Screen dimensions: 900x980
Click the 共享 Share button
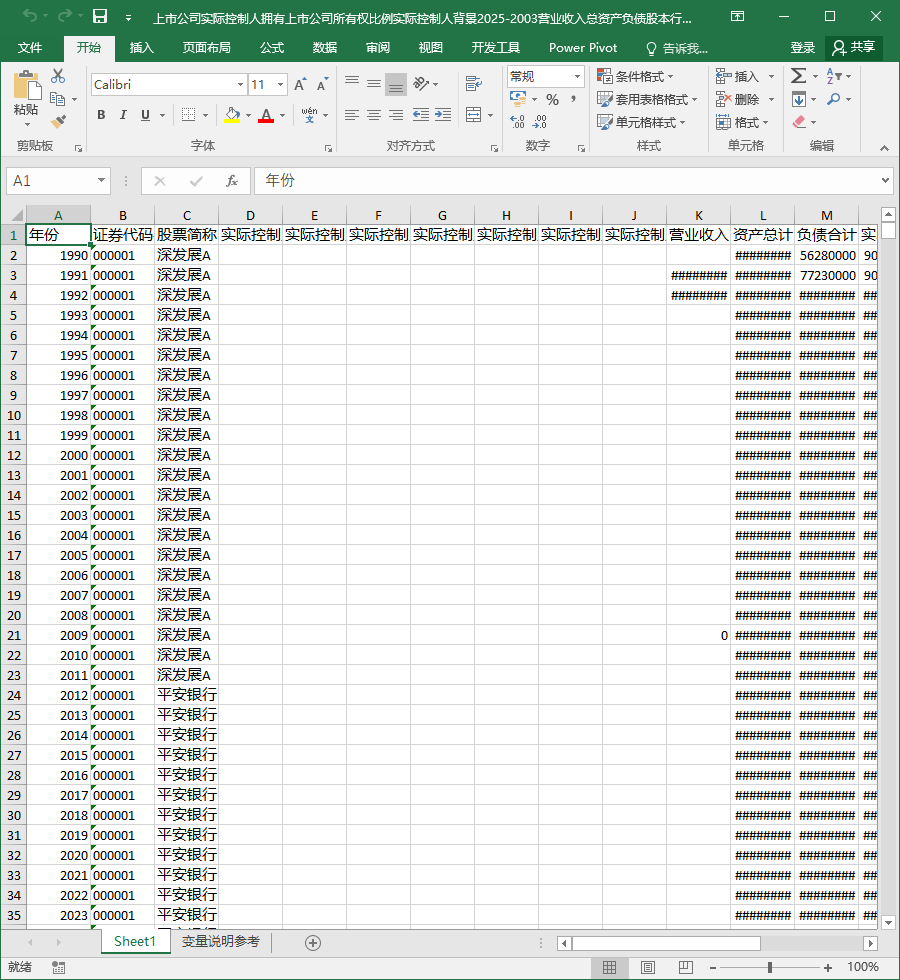854,48
